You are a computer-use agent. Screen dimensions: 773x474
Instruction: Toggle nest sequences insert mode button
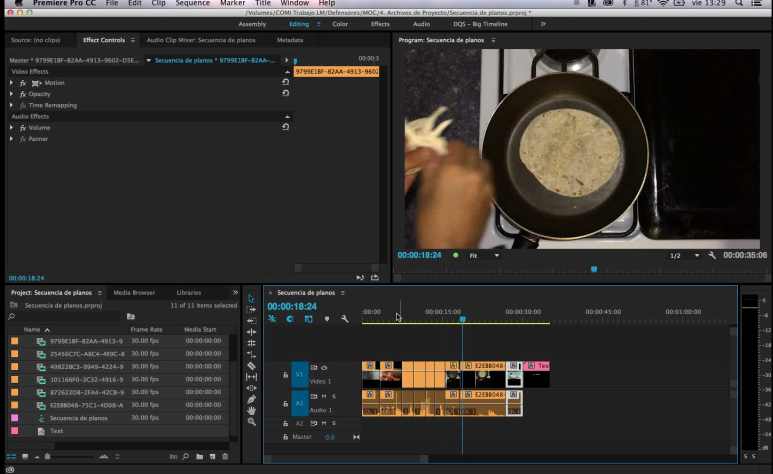click(x=272, y=319)
